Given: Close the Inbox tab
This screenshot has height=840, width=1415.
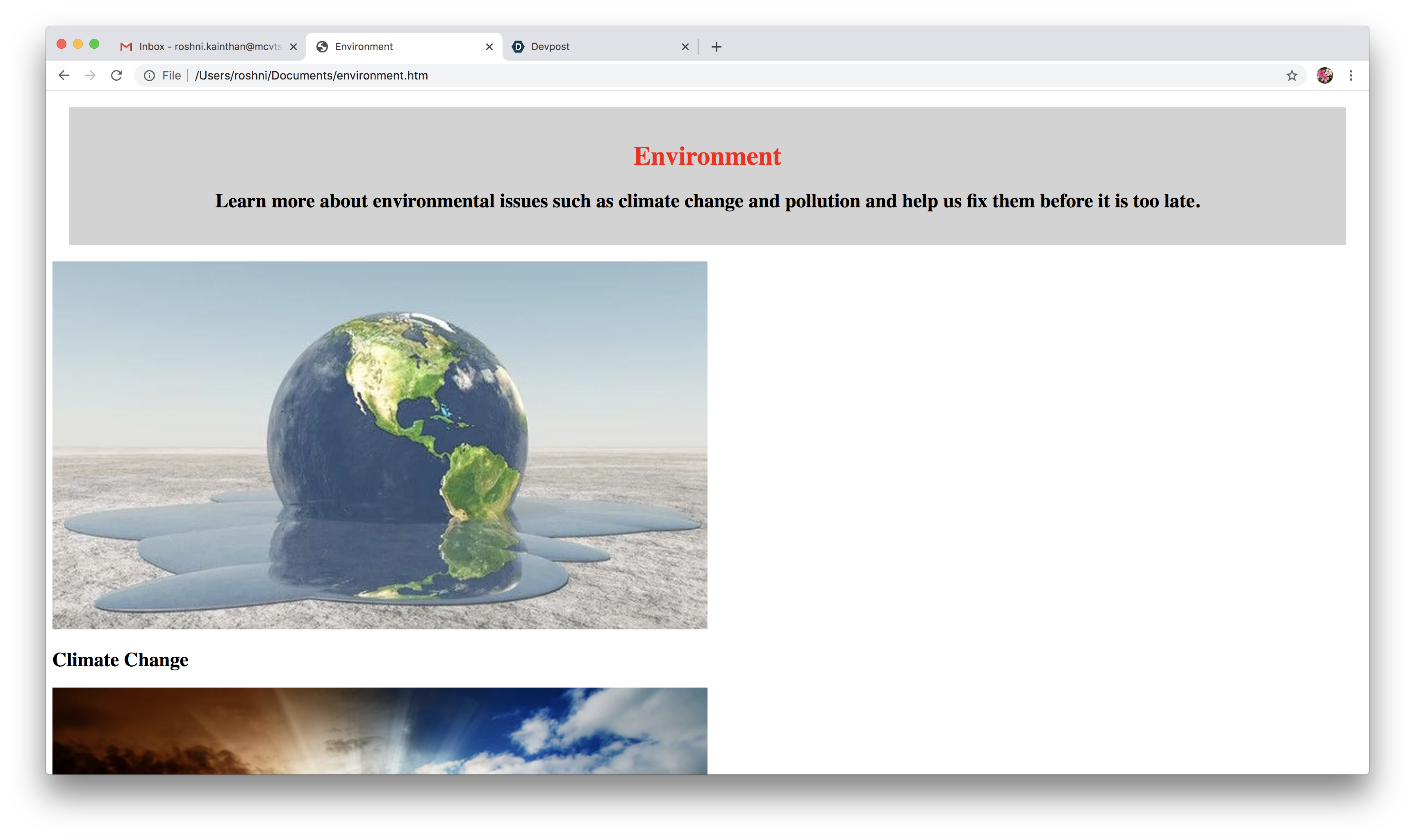Looking at the screenshot, I should click(x=293, y=46).
